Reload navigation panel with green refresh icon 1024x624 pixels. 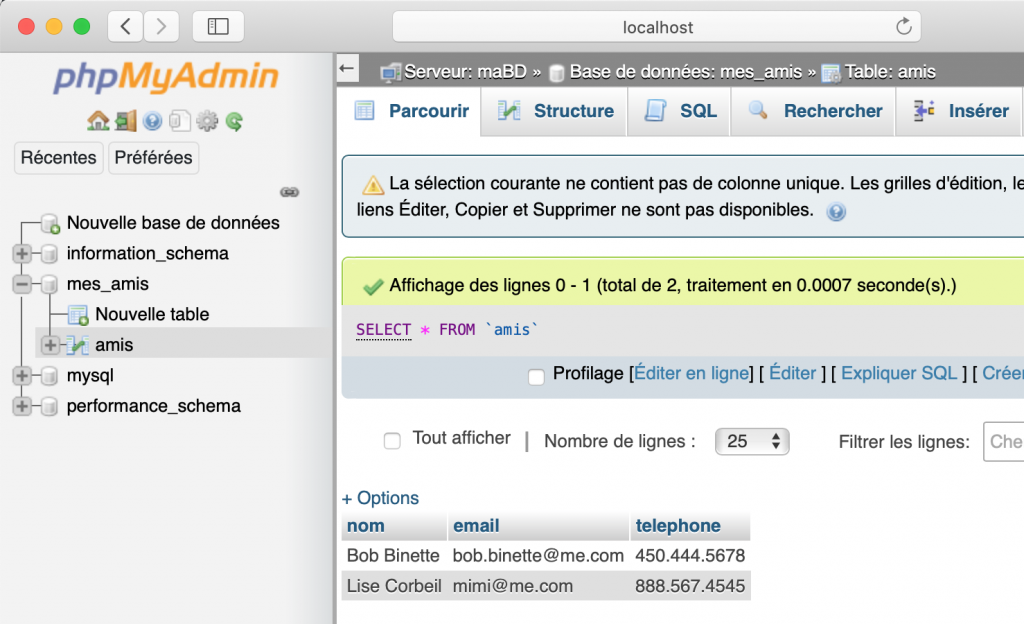[x=234, y=122]
